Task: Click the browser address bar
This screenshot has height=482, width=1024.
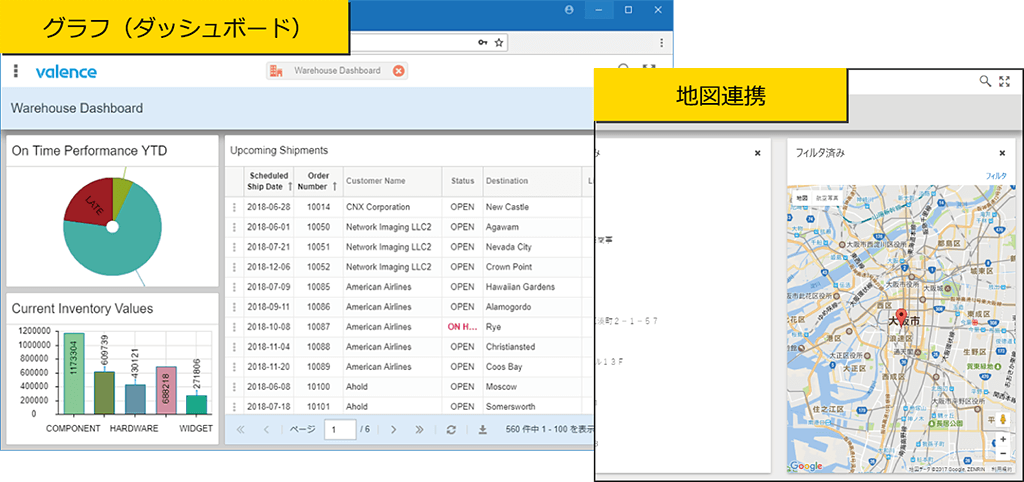Action: coord(429,42)
